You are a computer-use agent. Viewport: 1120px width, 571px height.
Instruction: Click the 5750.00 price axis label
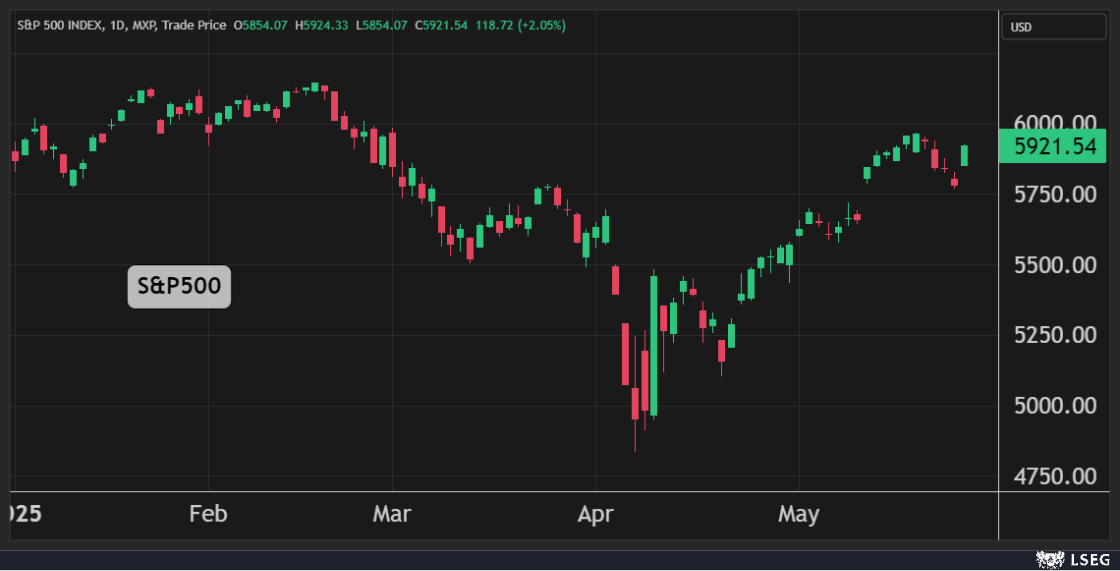[1055, 194]
